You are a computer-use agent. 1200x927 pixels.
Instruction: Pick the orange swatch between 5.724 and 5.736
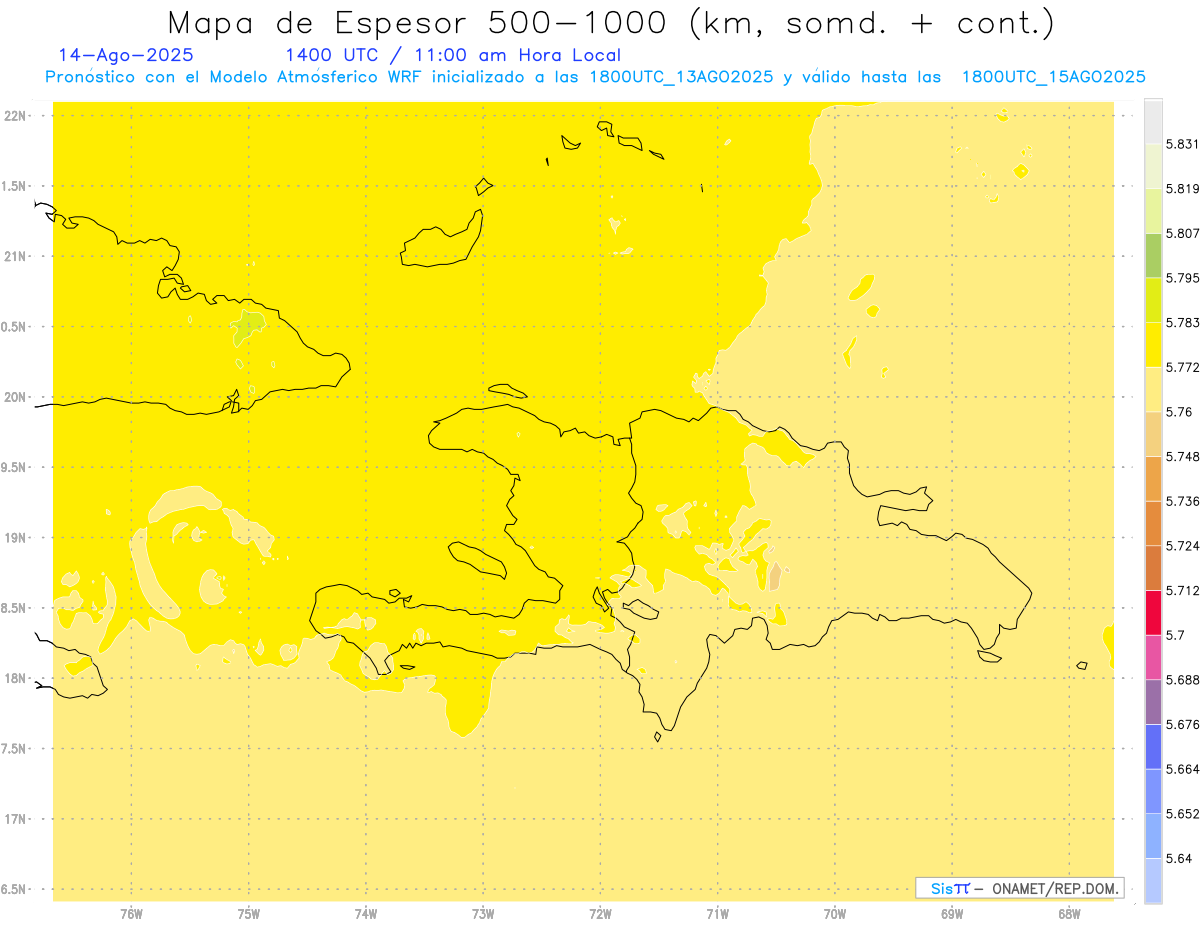click(1153, 522)
